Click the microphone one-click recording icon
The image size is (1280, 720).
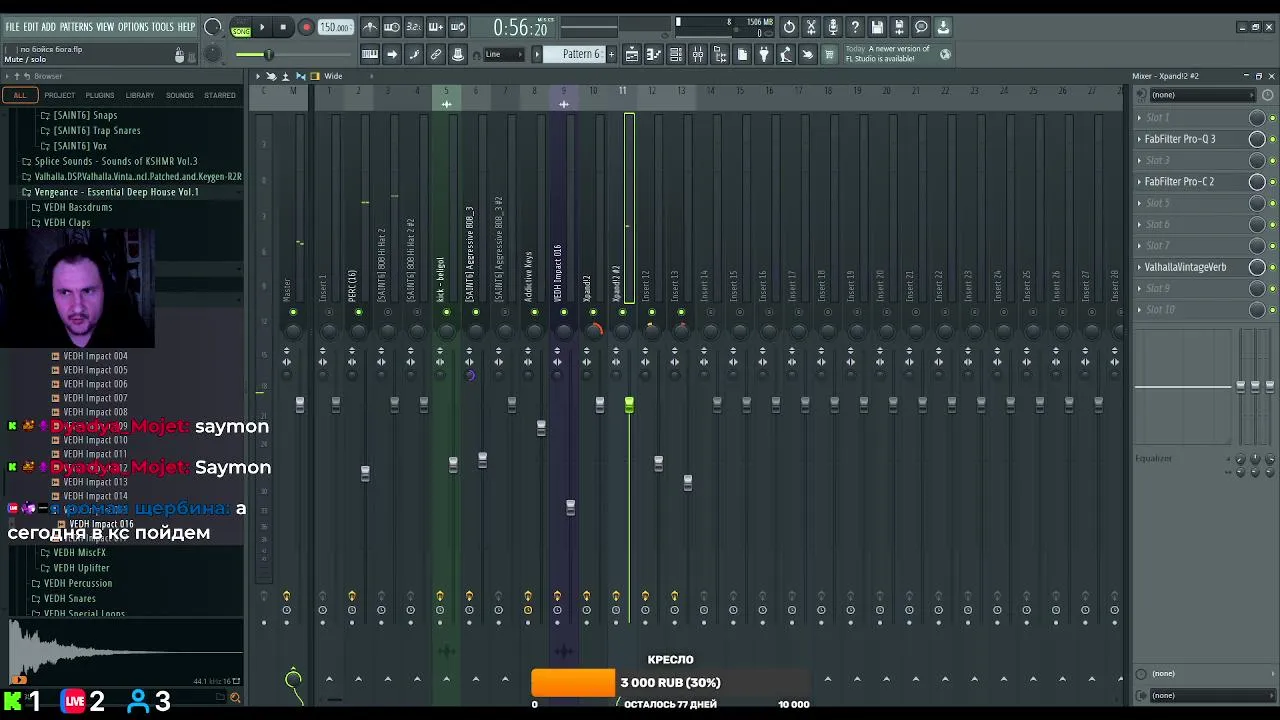point(833,27)
